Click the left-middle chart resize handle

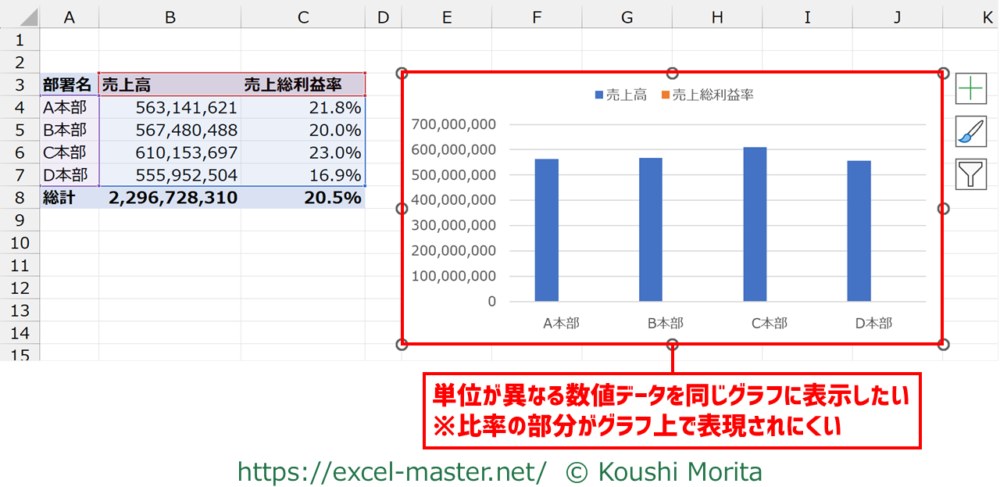tap(403, 209)
